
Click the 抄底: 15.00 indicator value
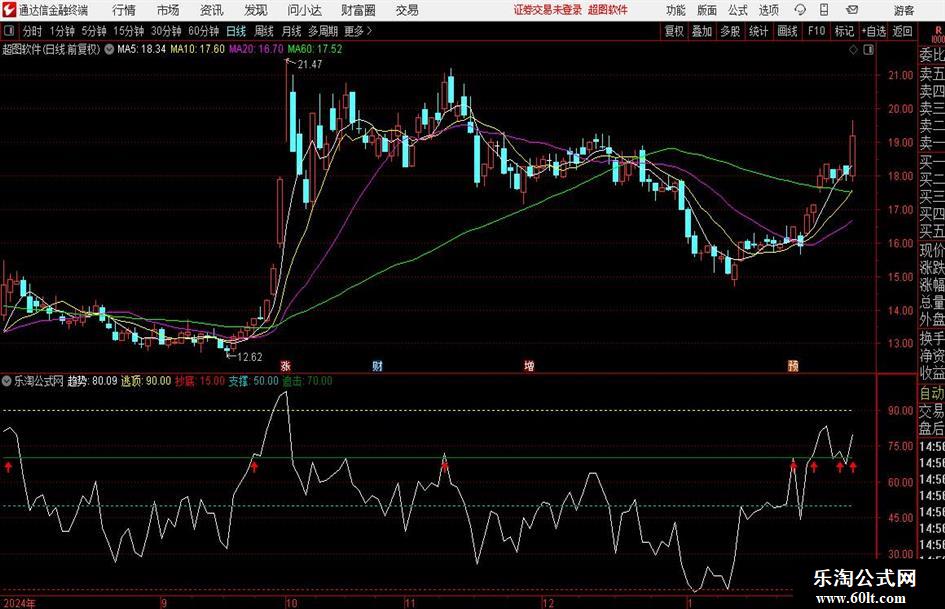(x=200, y=381)
